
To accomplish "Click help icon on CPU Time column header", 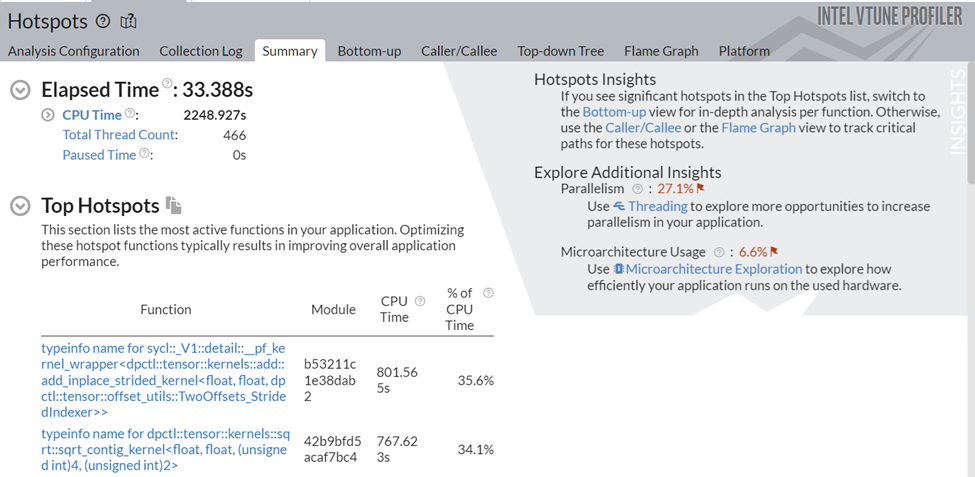I will [x=420, y=301].
